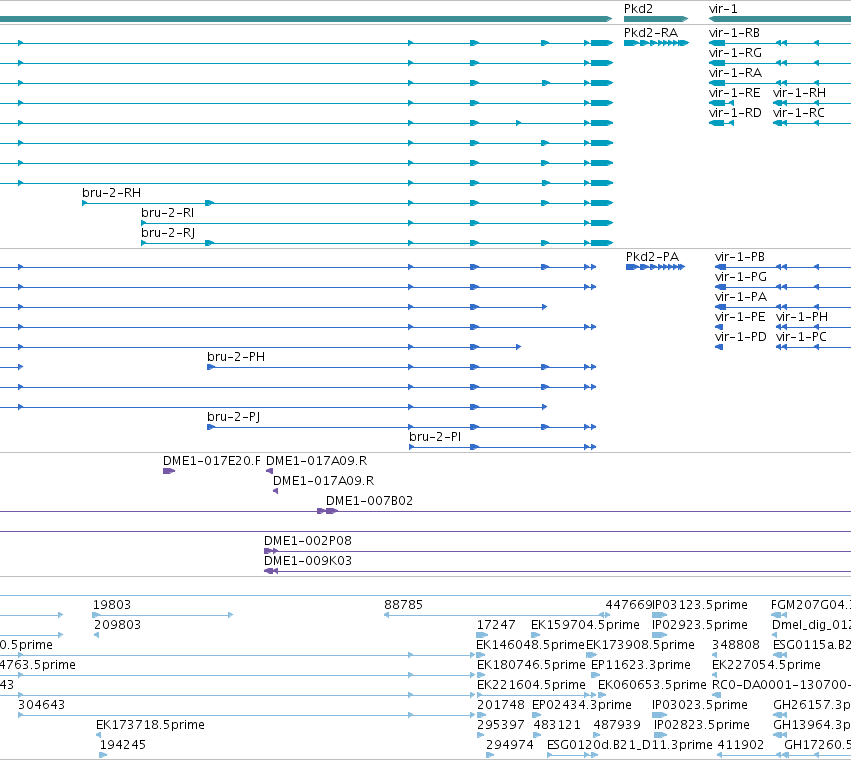Click the Pkd2-PA protein label
Image resolution: width=851 pixels, height=760 pixels.
click(x=652, y=257)
